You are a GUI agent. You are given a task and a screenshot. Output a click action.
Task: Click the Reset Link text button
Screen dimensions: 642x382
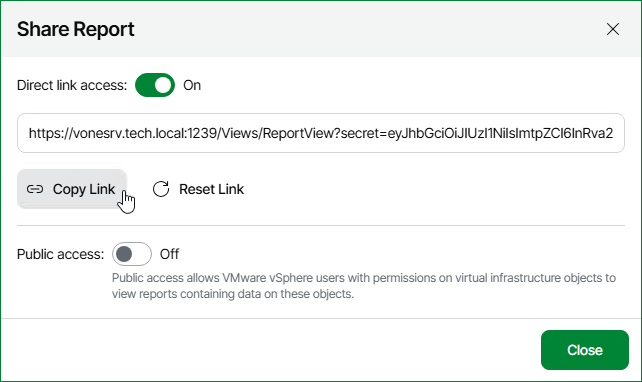pyautogui.click(x=211, y=189)
